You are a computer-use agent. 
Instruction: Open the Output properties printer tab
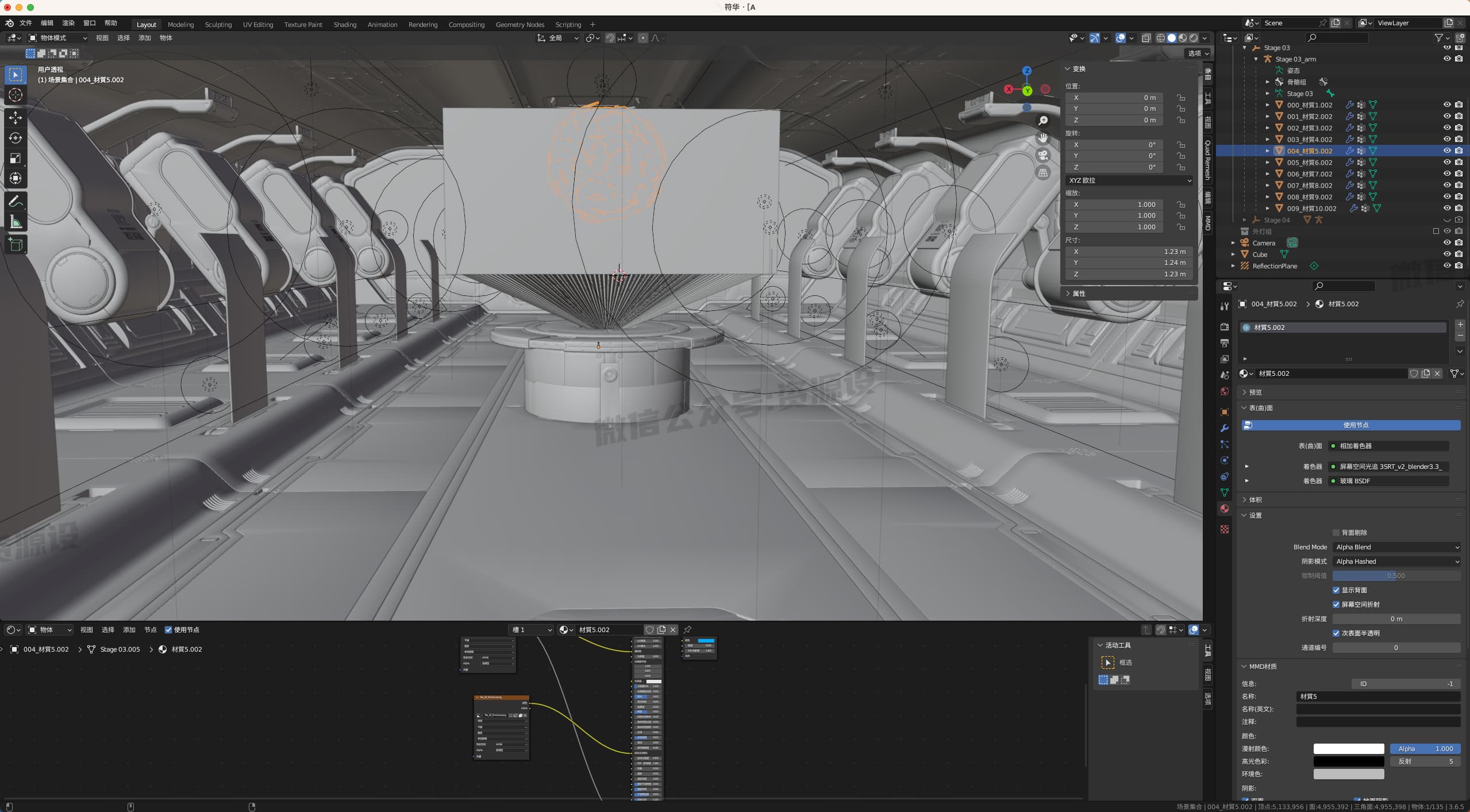tap(1225, 343)
